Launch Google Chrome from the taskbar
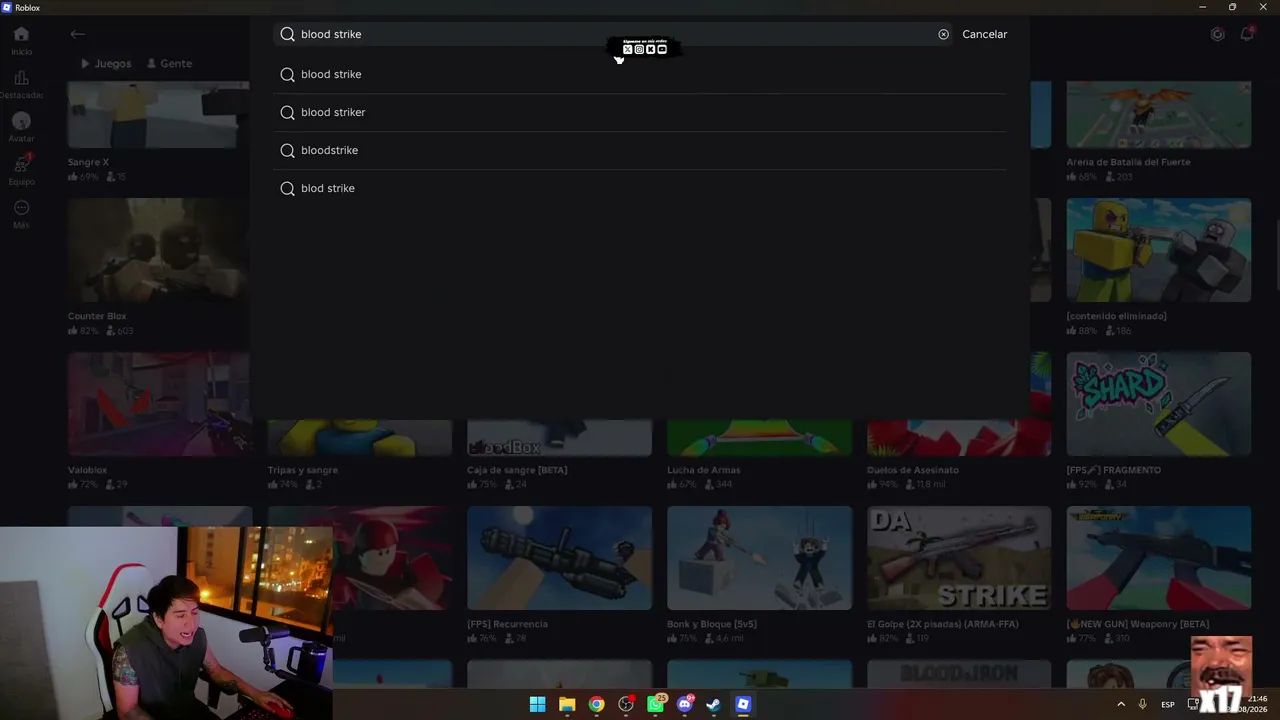The height and width of the screenshot is (720, 1280). (596, 704)
